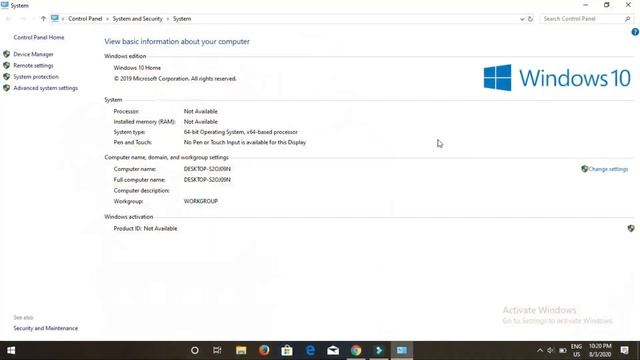Image resolution: width=640 pixels, height=360 pixels.
Task: Open Remote settings link
Action: (33, 65)
